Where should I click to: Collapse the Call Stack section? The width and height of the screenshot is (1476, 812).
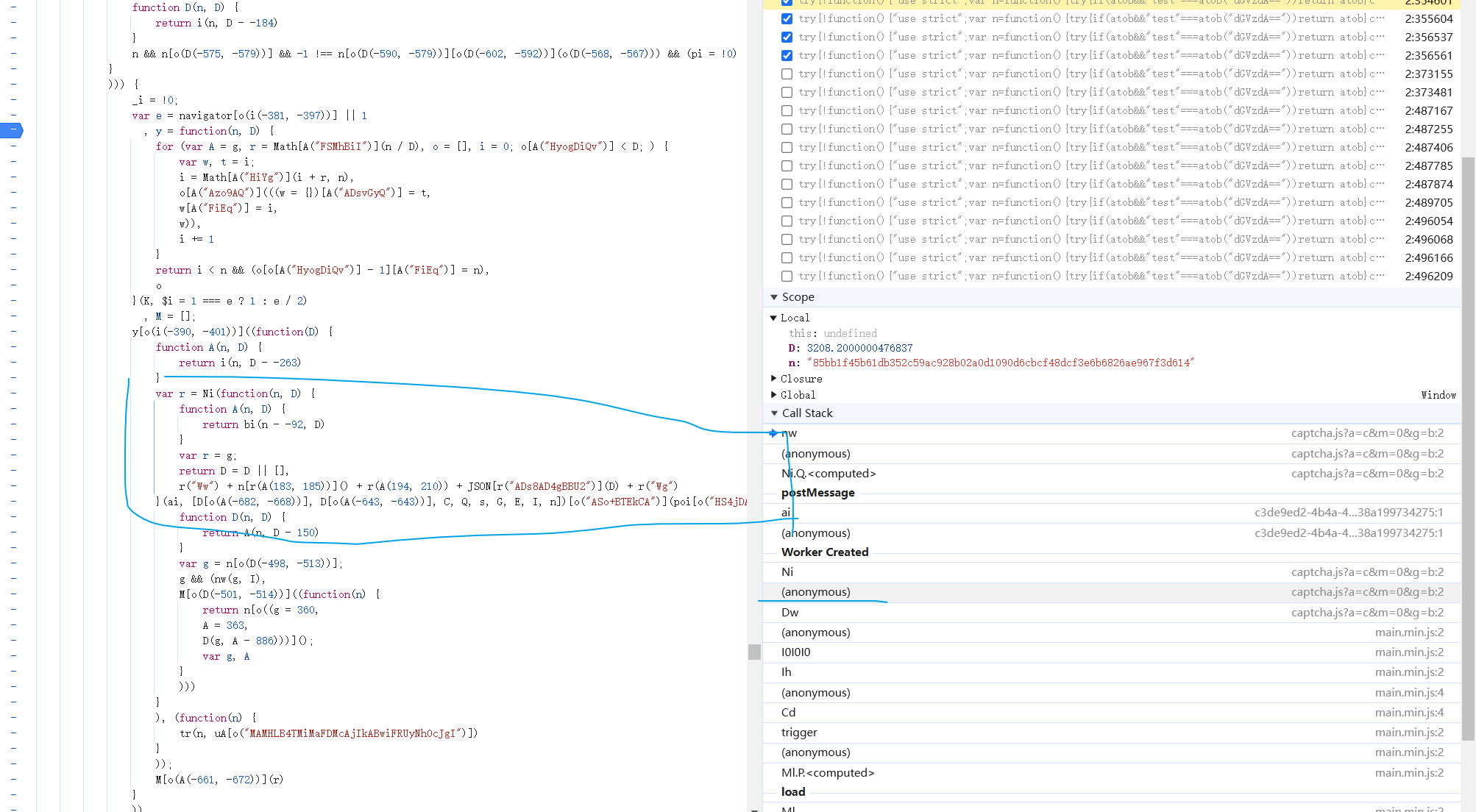coord(774,413)
